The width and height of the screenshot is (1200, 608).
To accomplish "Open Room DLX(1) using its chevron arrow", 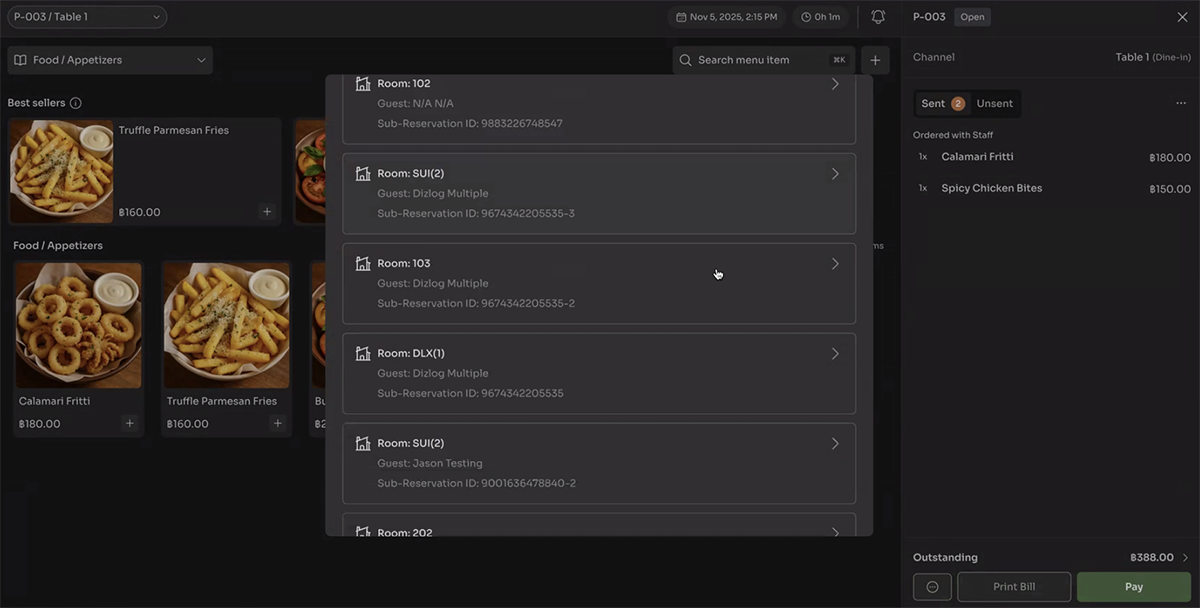I will click(x=835, y=354).
